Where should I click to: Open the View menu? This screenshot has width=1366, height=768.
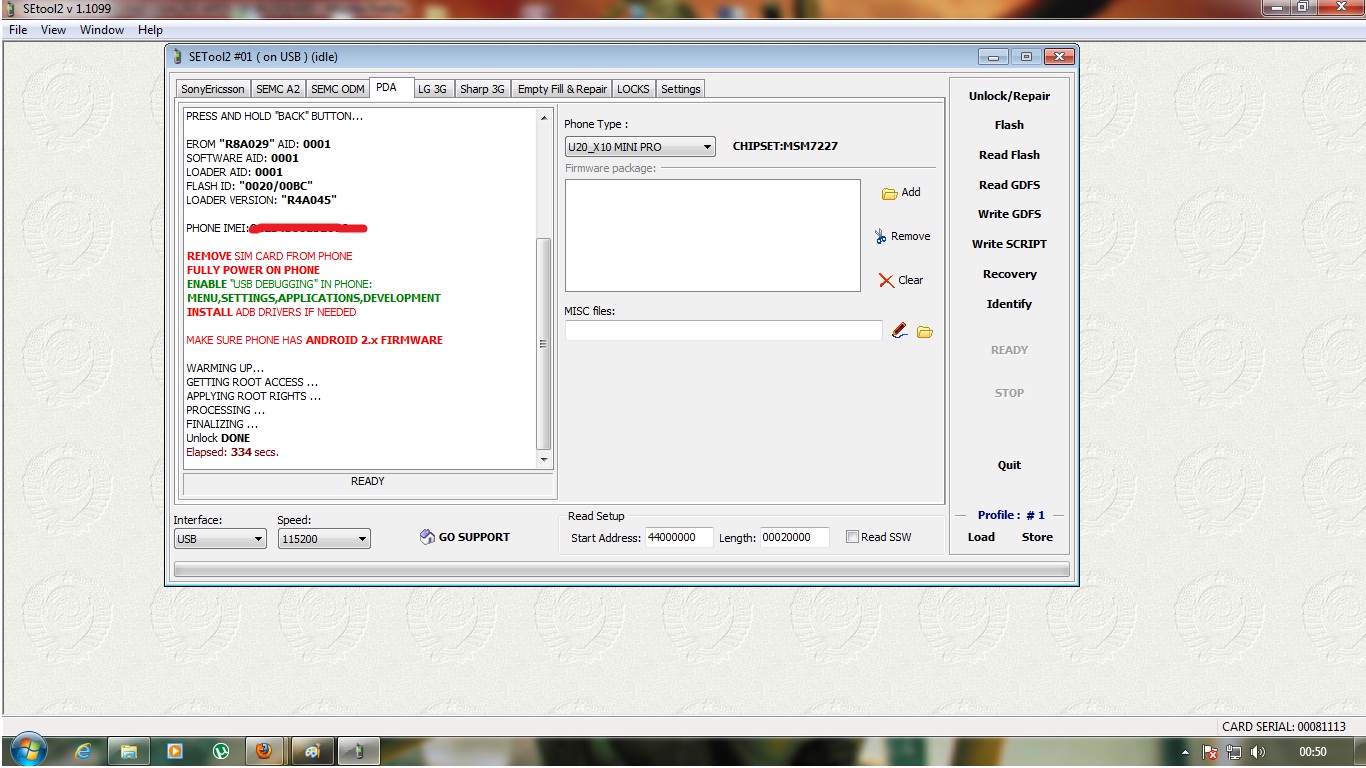(x=53, y=30)
